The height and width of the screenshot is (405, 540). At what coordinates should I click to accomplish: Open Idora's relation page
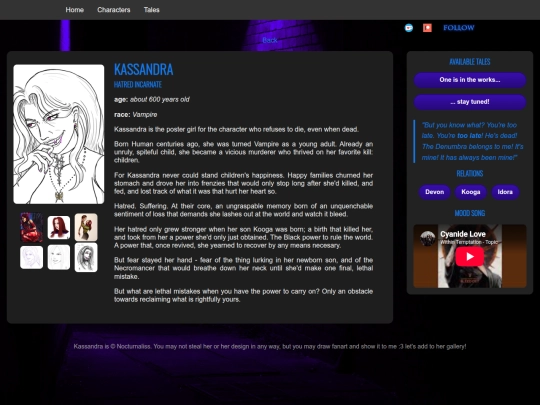505,192
